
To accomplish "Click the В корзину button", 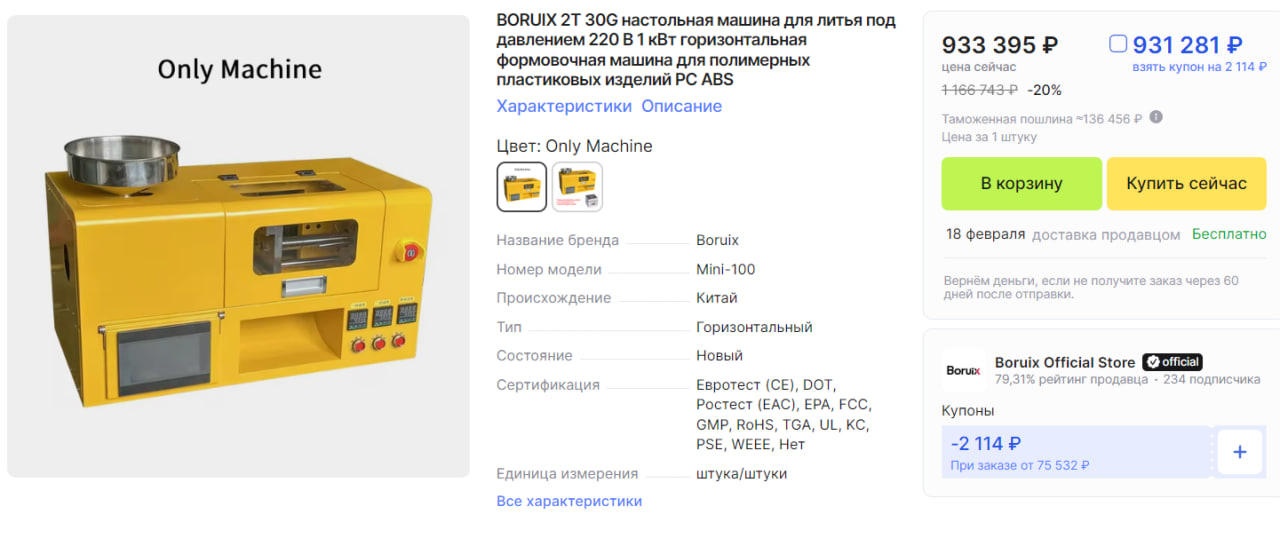I will tap(1021, 184).
